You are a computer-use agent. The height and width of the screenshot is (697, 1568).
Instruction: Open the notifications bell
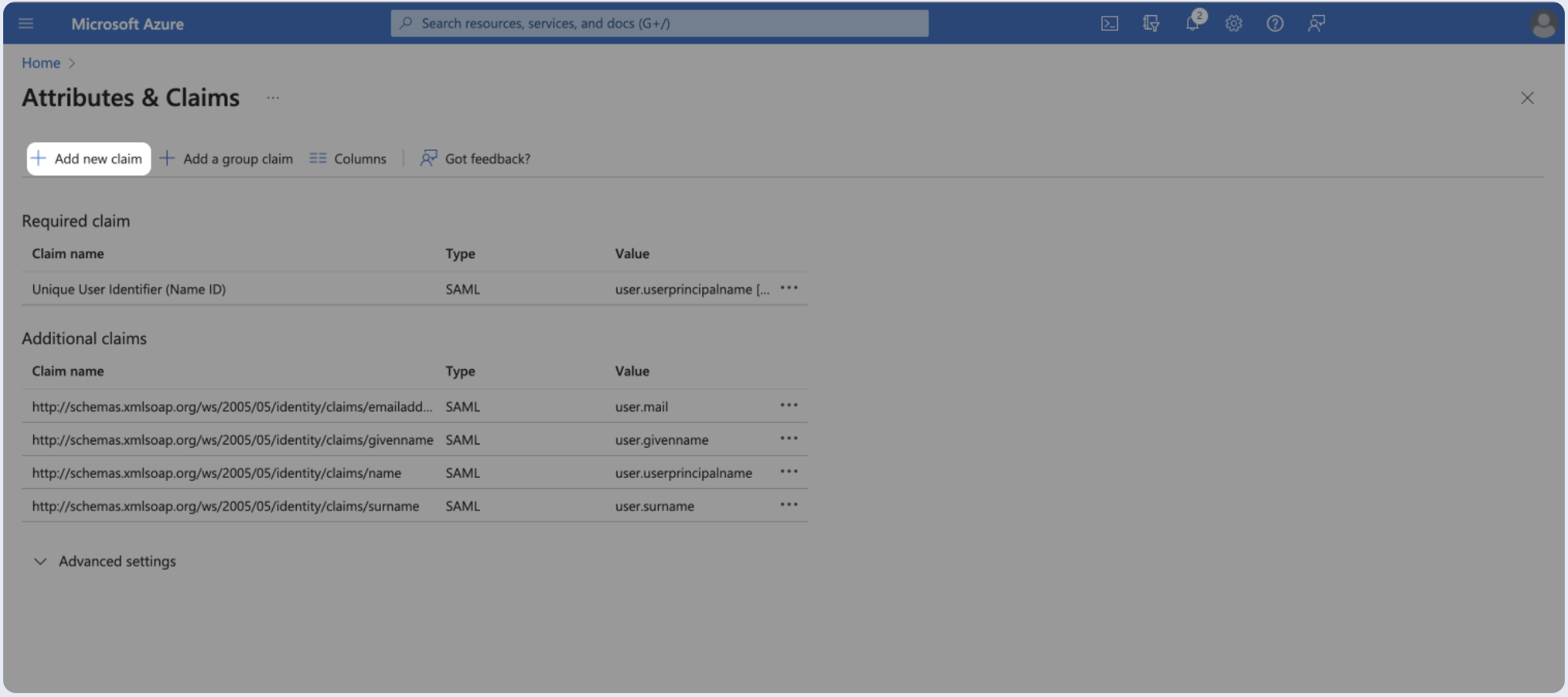(x=1192, y=24)
